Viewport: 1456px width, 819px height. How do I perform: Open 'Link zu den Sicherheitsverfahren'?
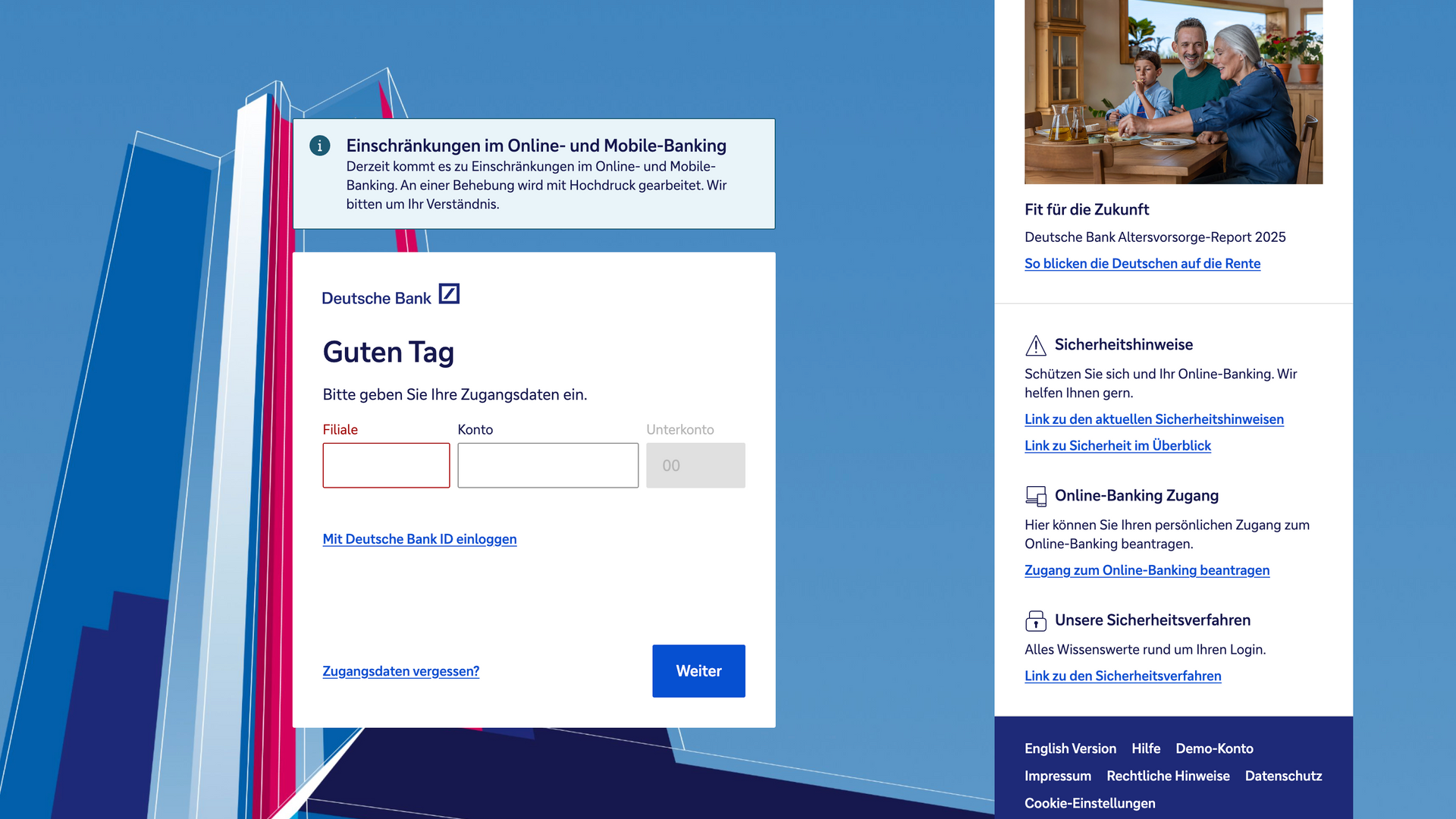pyautogui.click(x=1122, y=676)
